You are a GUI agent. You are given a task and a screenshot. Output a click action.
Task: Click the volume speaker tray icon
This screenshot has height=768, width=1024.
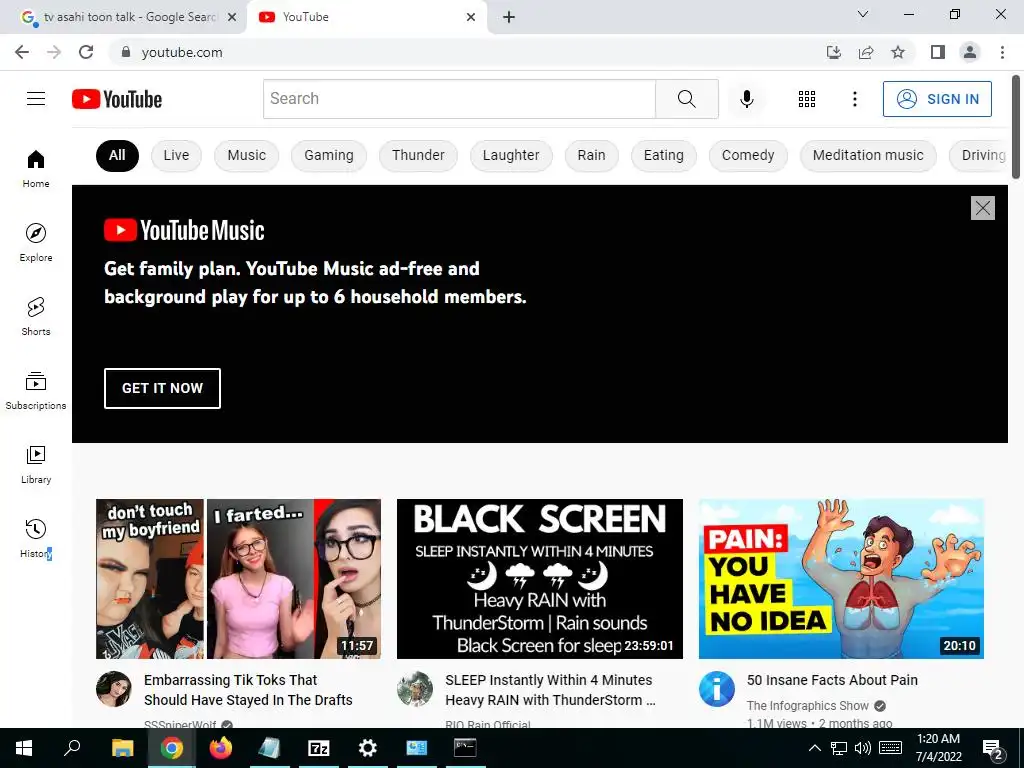pos(863,748)
